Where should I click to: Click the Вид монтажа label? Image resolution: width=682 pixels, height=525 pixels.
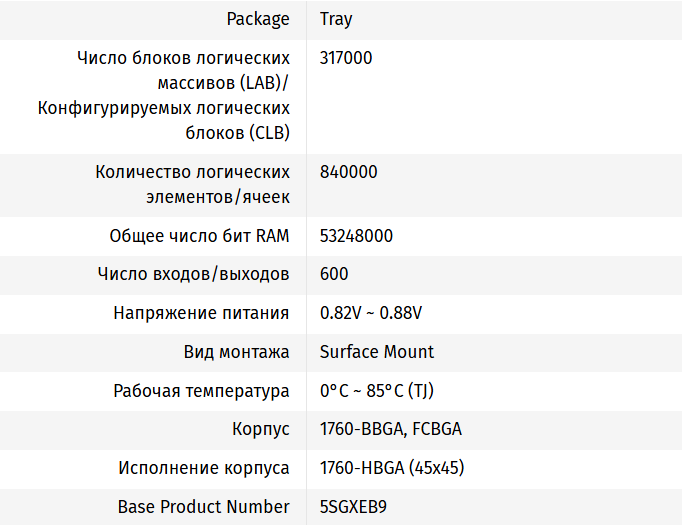click(236, 352)
